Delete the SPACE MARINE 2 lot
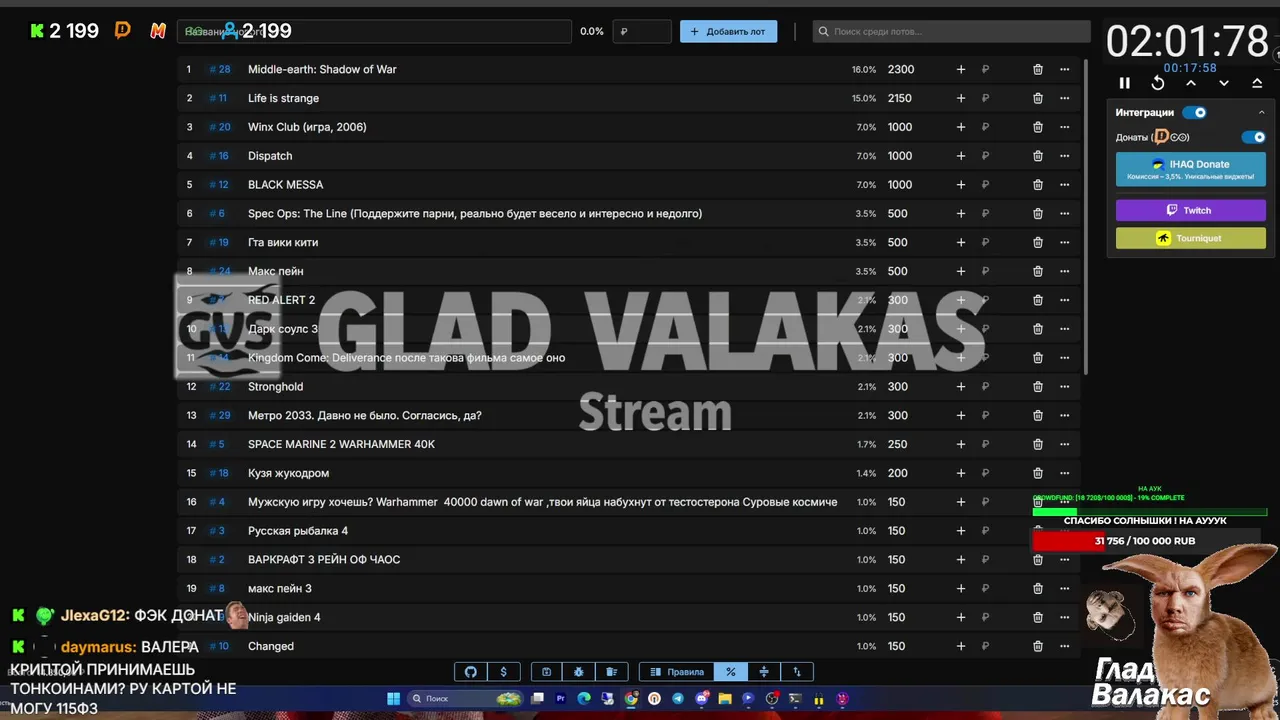Image resolution: width=1280 pixels, height=720 pixels. click(x=1038, y=444)
